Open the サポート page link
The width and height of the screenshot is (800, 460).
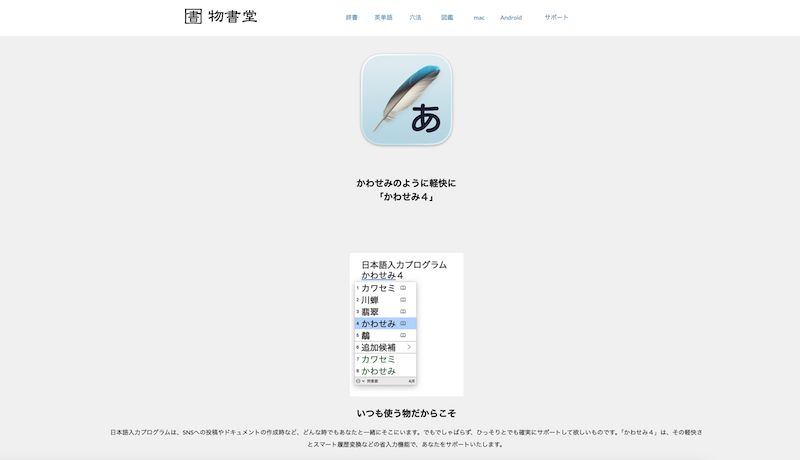point(556,17)
